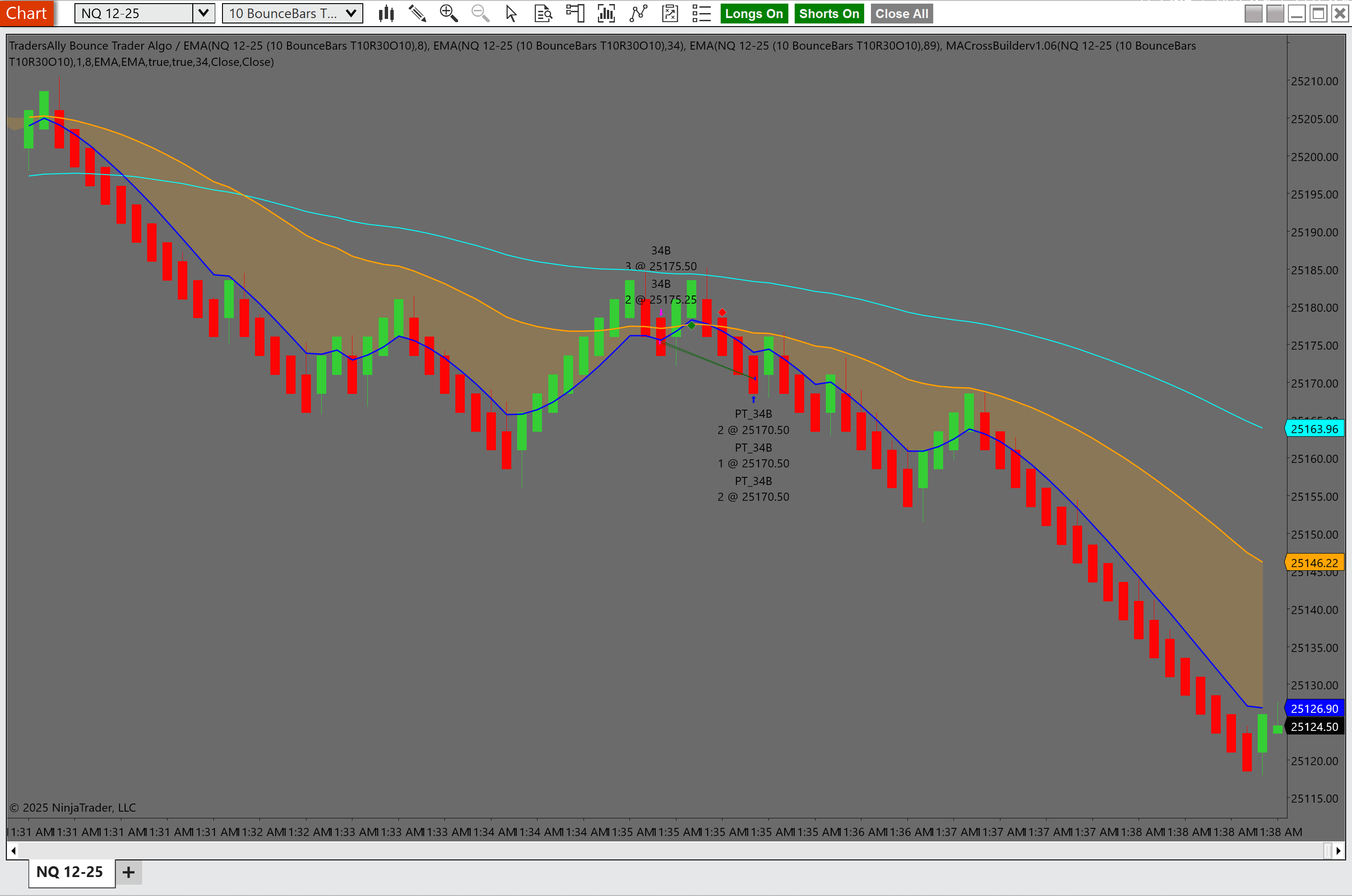Expand the NQ 12-25 instrument dropdown
Screen dimensions: 1352x896
(x=203, y=14)
